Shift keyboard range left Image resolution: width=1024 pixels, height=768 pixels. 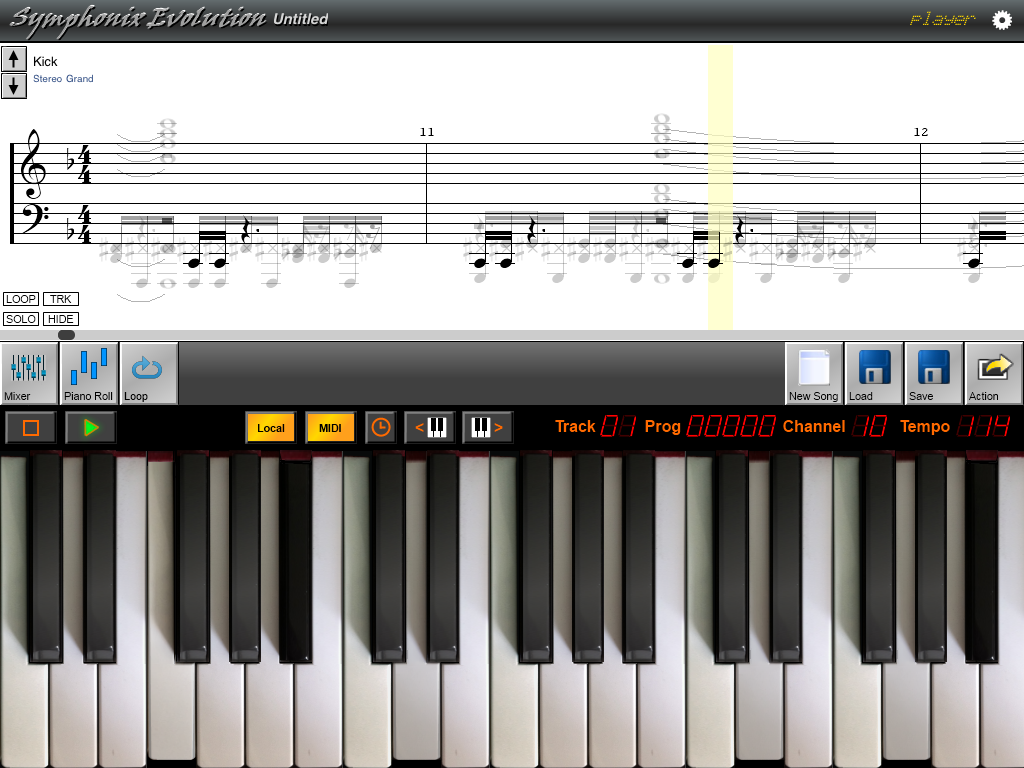click(x=430, y=428)
